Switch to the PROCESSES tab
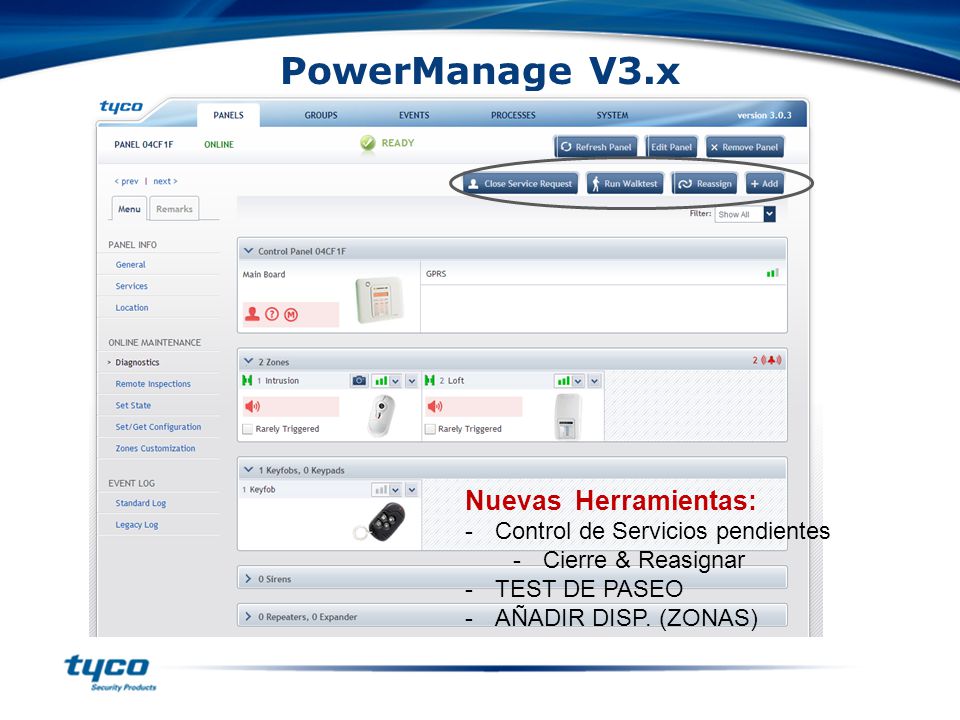The height and width of the screenshot is (720, 960). coord(513,115)
